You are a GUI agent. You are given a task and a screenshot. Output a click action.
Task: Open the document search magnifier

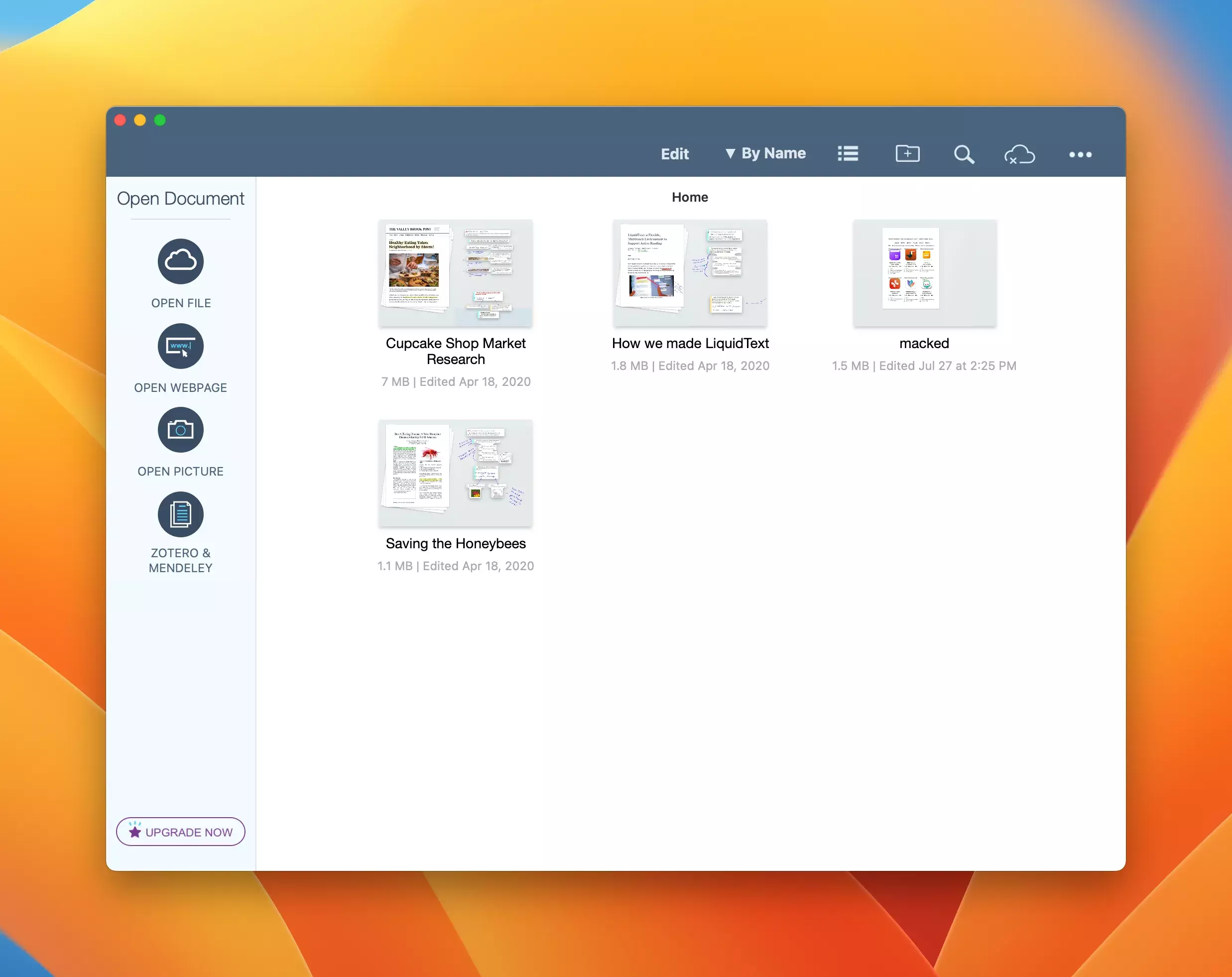pos(964,154)
